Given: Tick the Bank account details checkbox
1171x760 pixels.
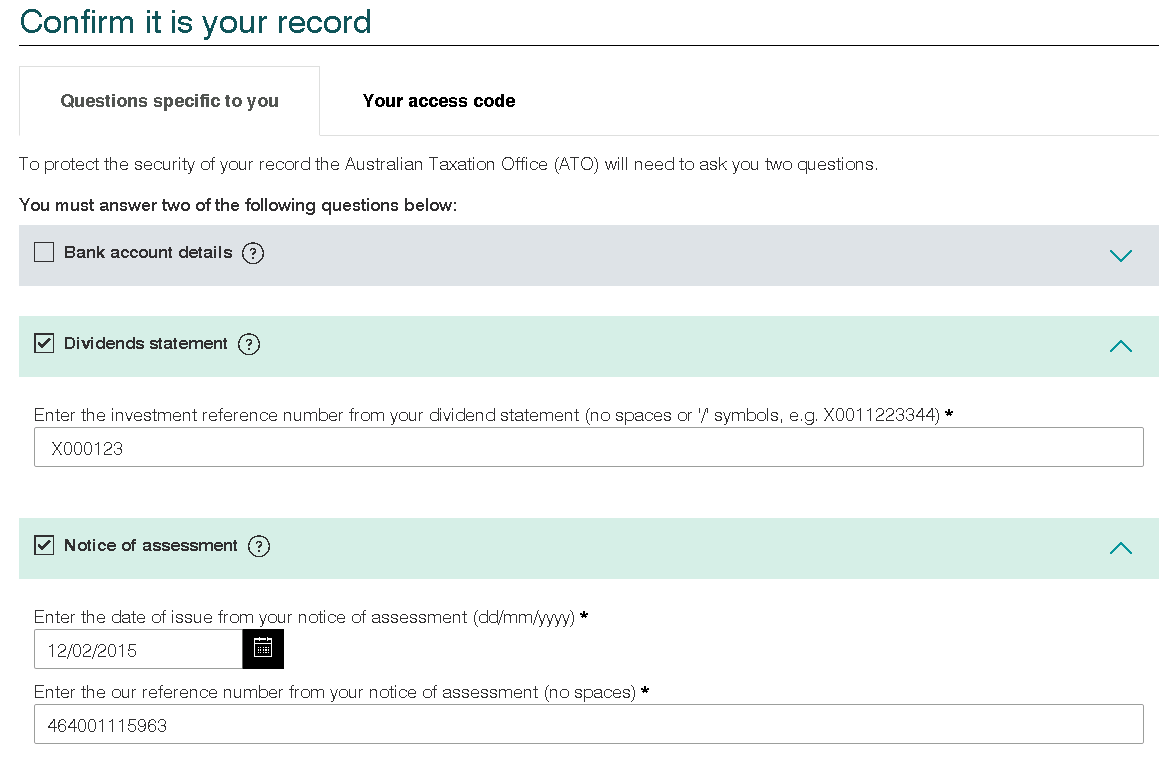Looking at the screenshot, I should click(44, 253).
